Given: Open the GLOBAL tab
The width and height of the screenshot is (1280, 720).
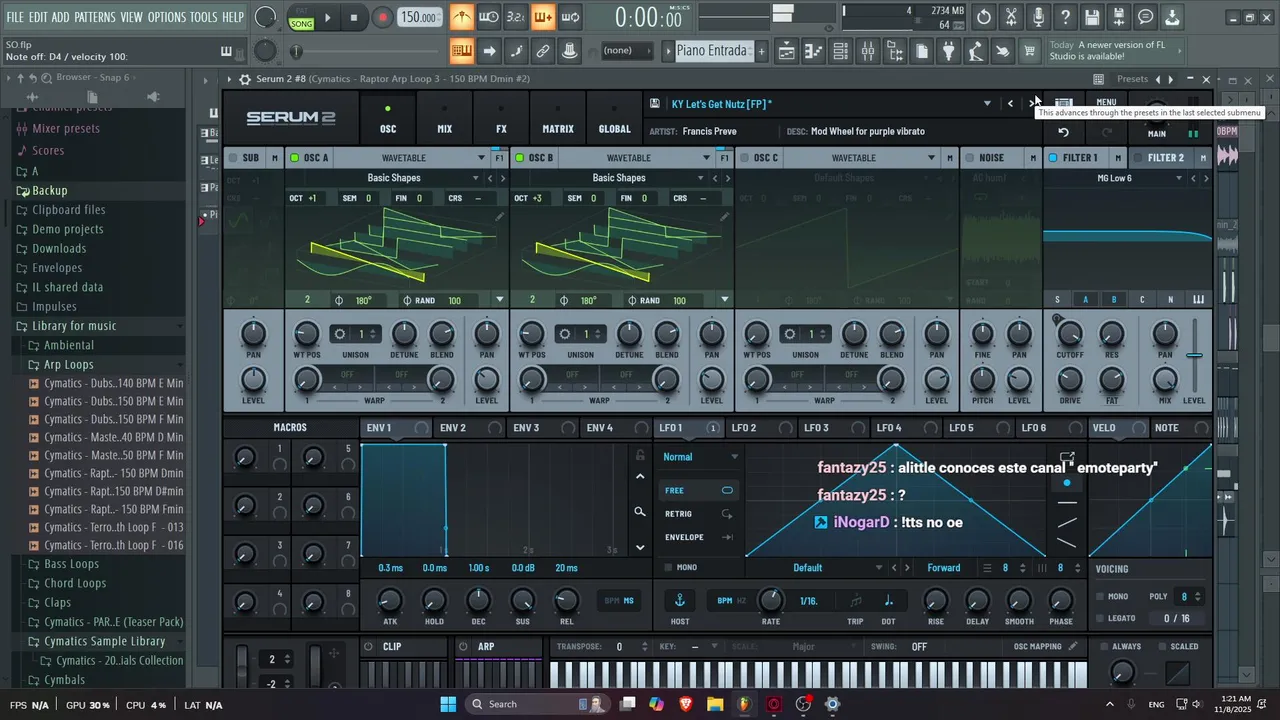Looking at the screenshot, I should pos(614,119).
